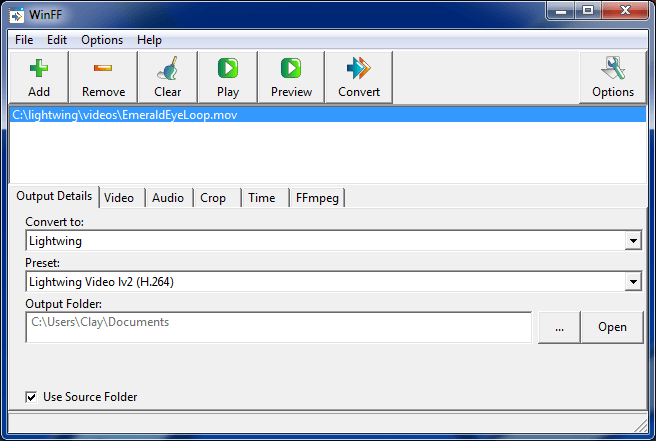Maximize the WinFF window
Image resolution: width=656 pixels, height=441 pixels.
pyautogui.click(x=588, y=11)
